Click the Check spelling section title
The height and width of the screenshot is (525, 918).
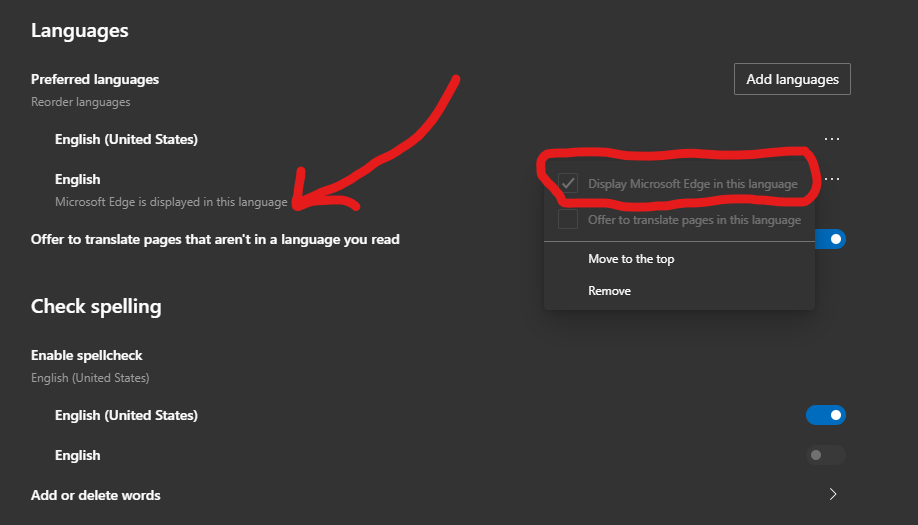[x=96, y=306]
